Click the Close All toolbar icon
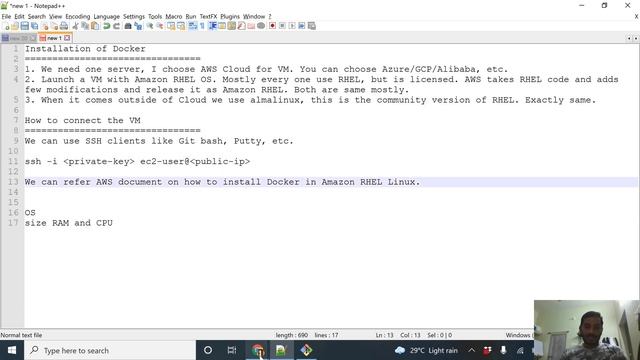Image resolution: width=640 pixels, height=360 pixels. pyautogui.click(x=54, y=26)
